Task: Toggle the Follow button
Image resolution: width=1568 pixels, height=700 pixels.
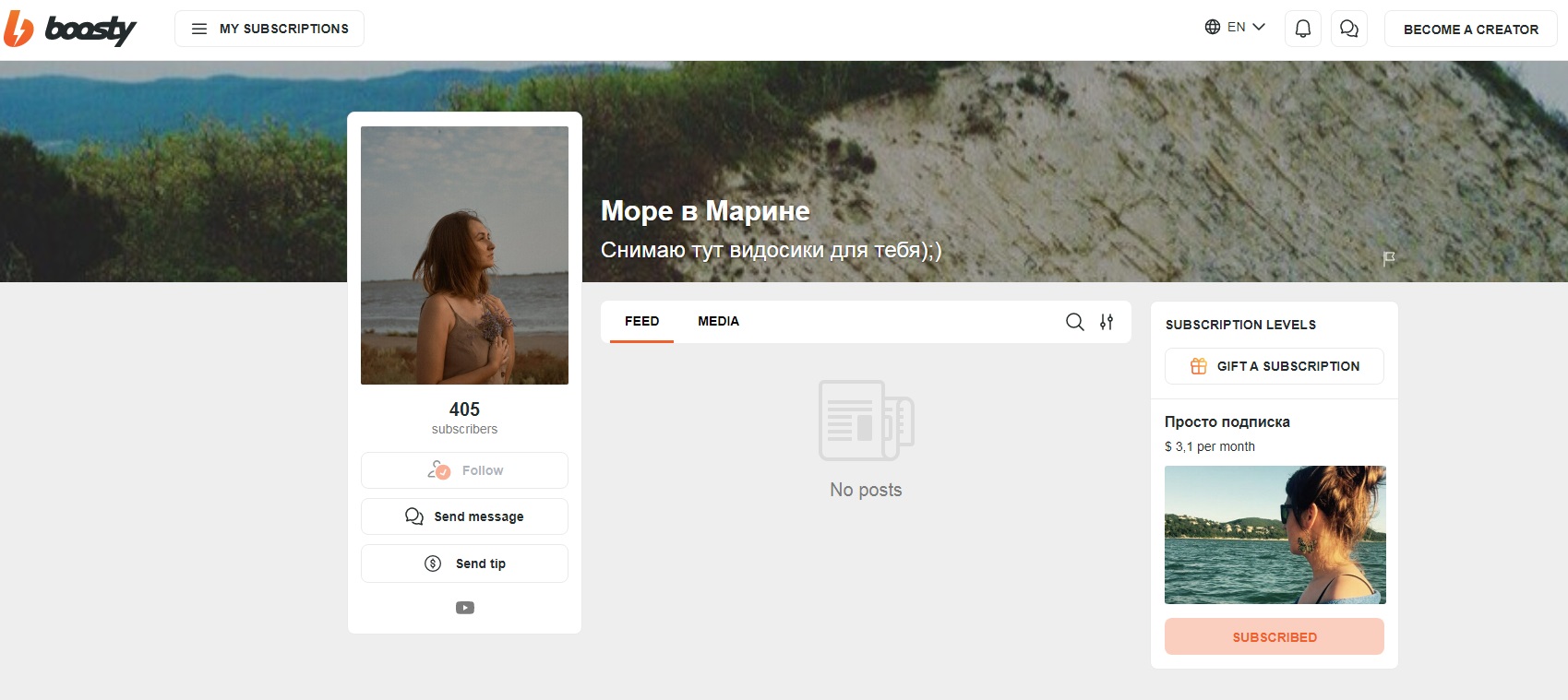Action: point(464,470)
